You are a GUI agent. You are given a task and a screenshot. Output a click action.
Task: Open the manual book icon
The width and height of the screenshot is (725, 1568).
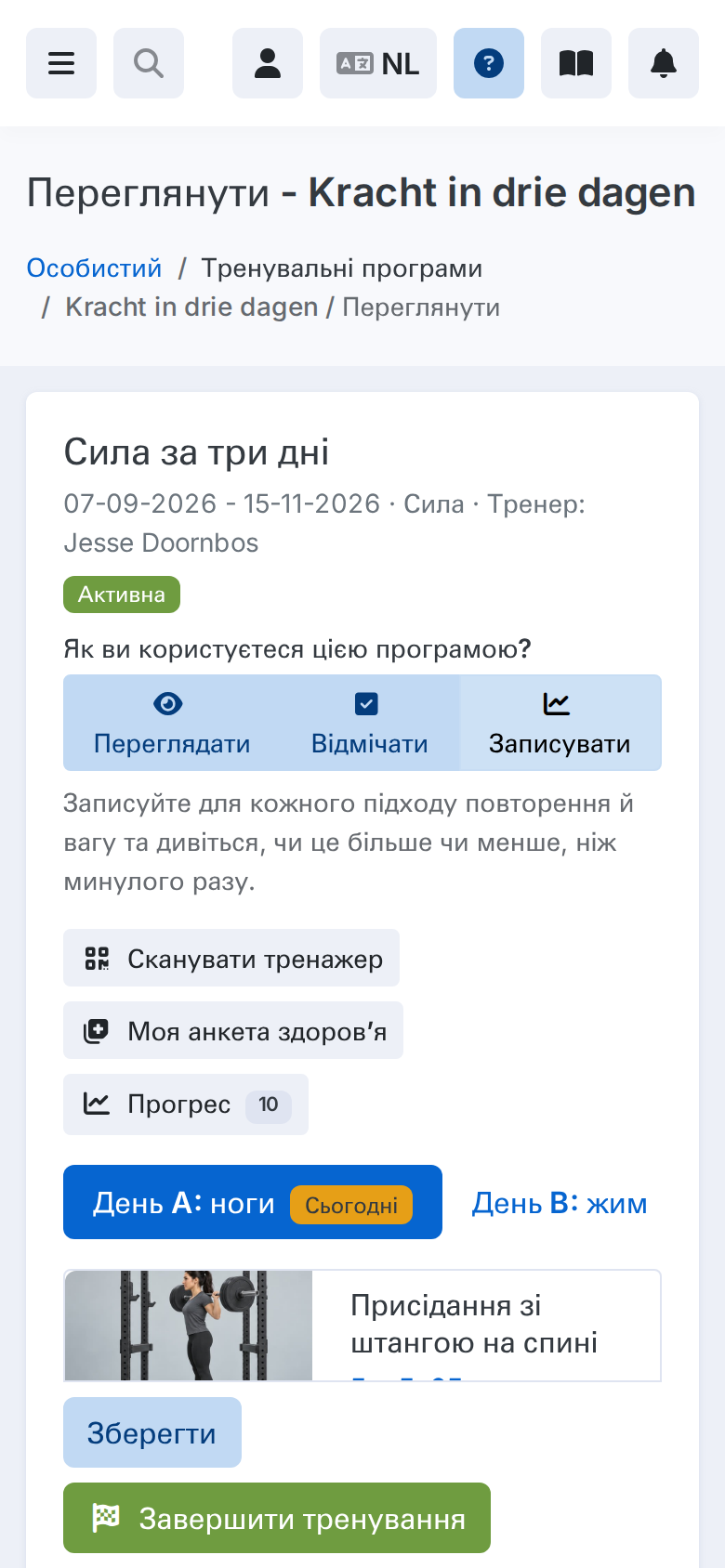[x=576, y=63]
